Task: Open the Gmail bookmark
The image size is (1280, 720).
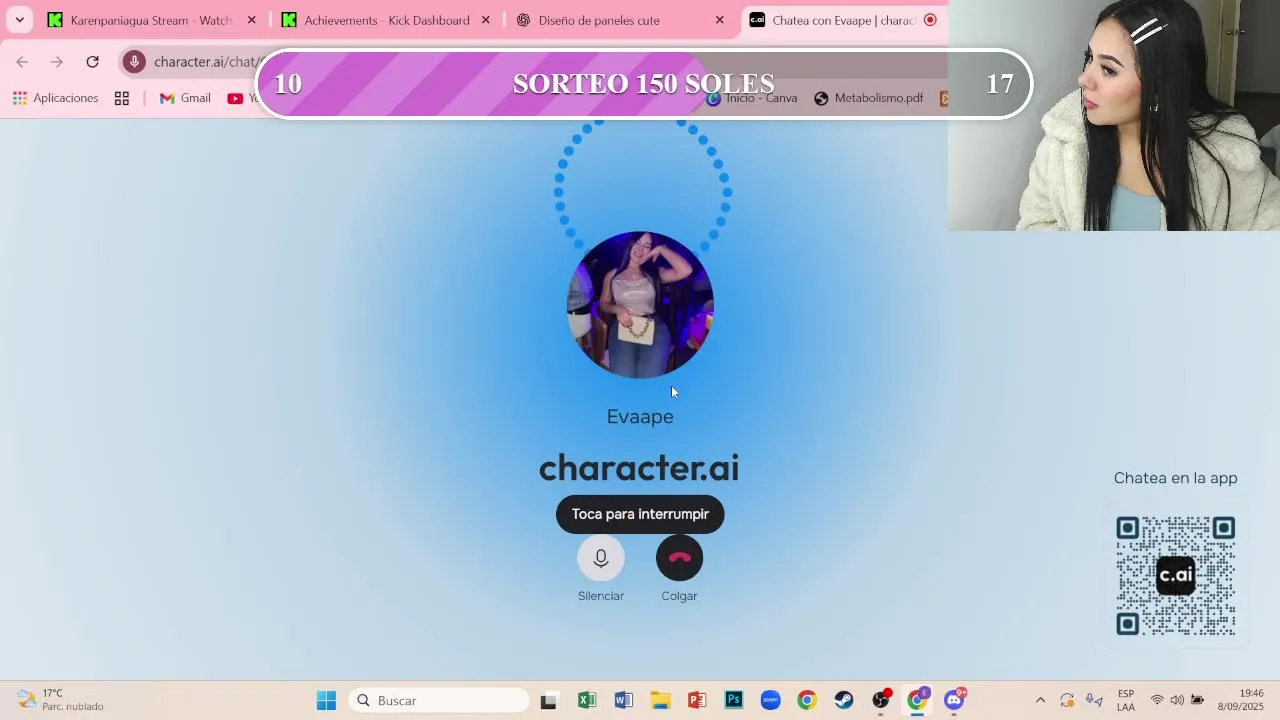Action: pyautogui.click(x=185, y=98)
